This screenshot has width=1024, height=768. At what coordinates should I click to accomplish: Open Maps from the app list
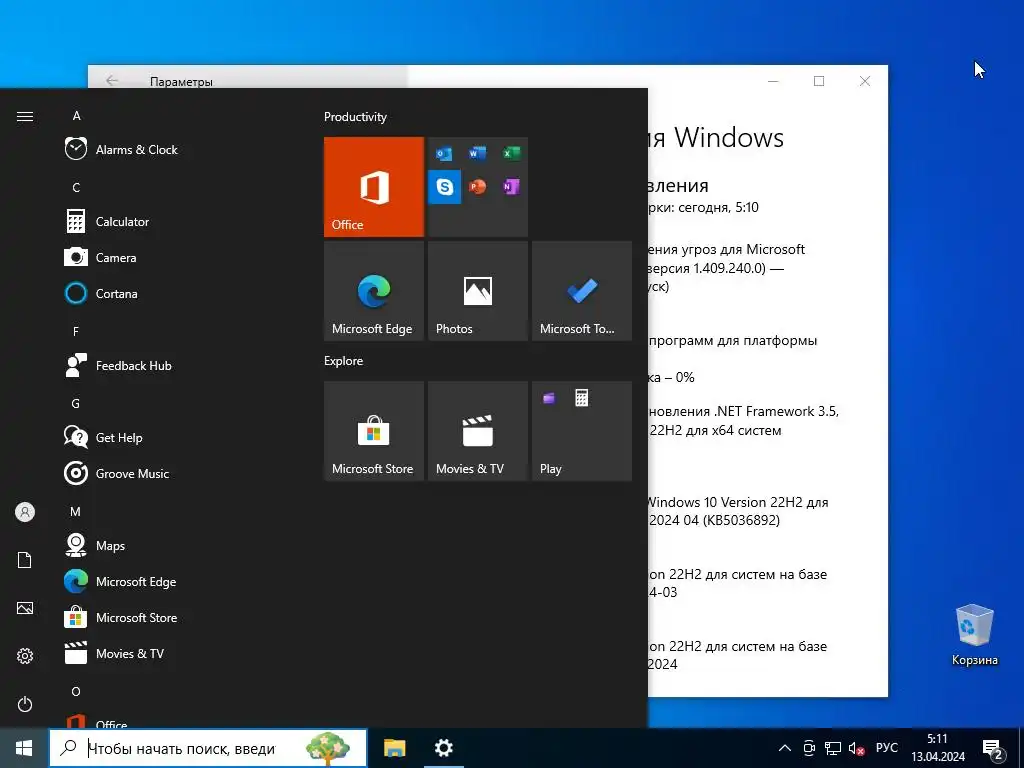tap(178, 545)
